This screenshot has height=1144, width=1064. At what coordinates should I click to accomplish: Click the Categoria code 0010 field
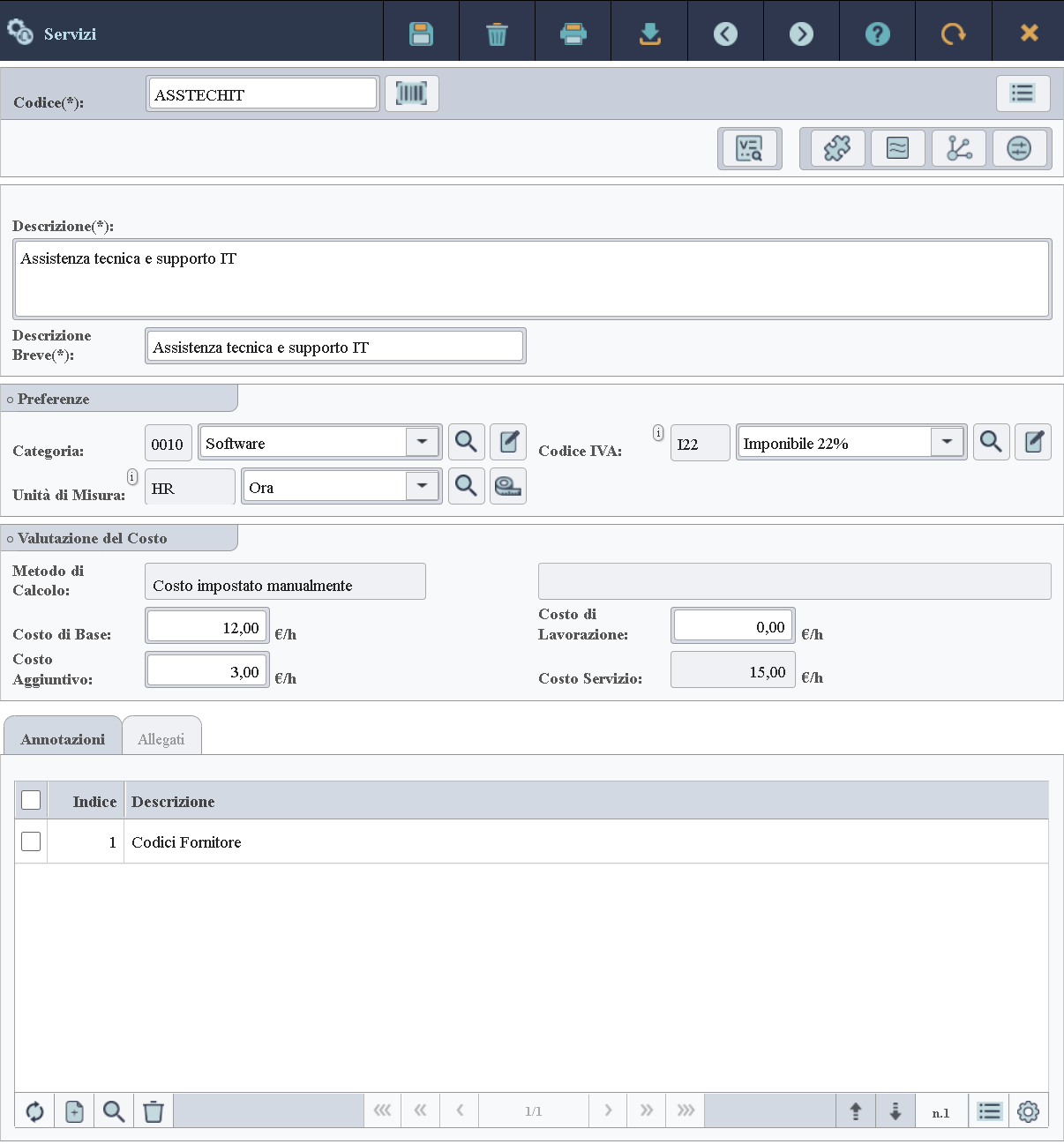(167, 442)
